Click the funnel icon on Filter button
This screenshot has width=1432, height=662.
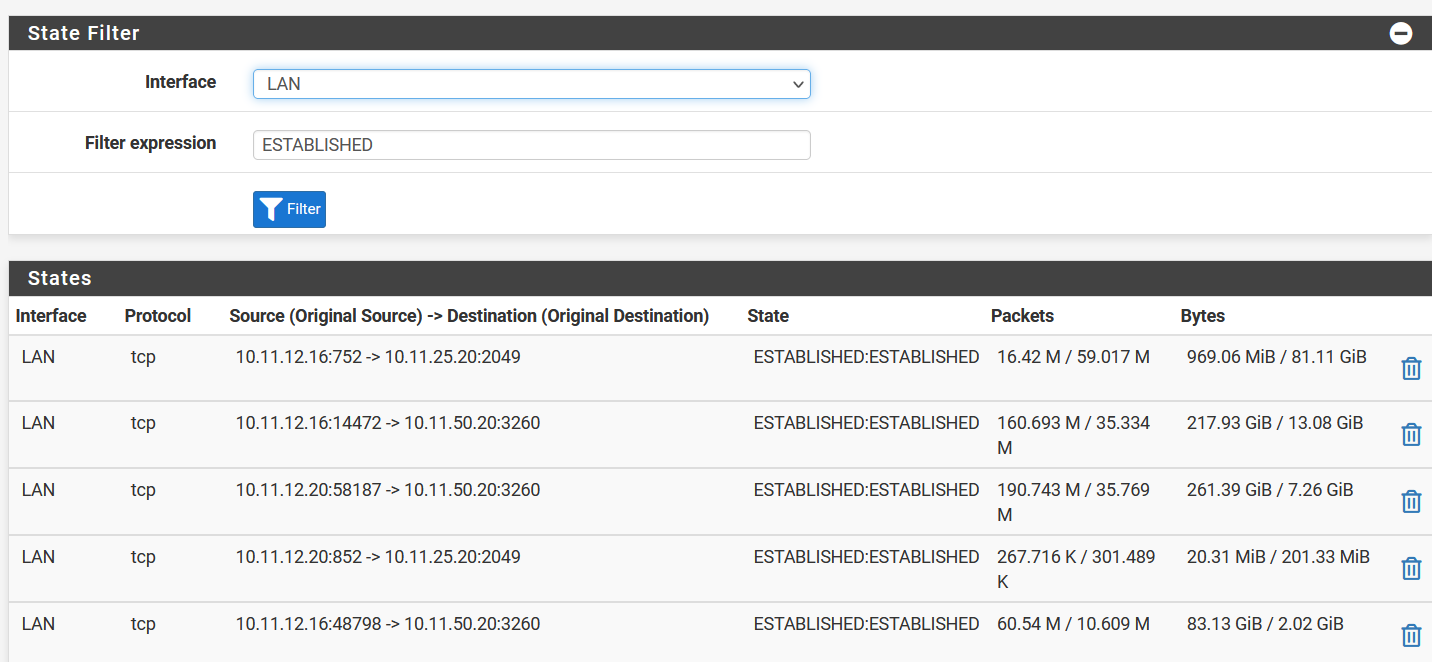[271, 209]
